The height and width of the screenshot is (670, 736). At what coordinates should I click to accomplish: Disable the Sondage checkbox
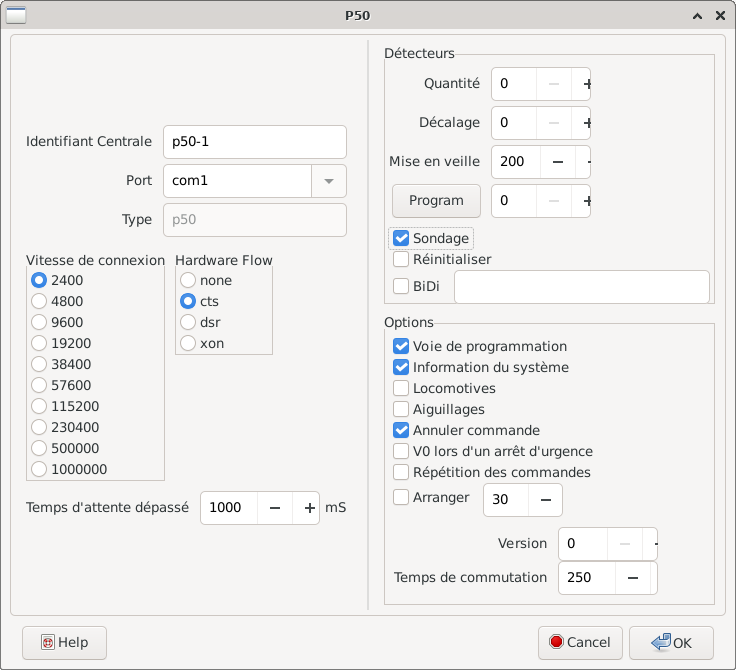[x=401, y=239]
